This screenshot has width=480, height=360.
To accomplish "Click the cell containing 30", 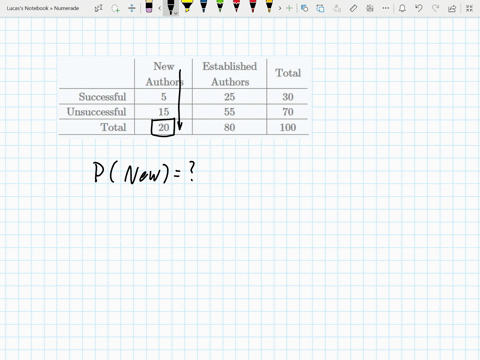I will coord(288,97).
